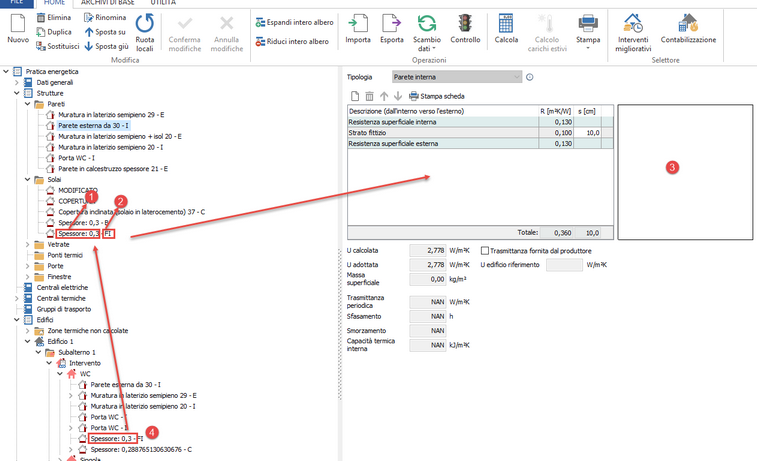The width and height of the screenshot is (757, 461).
Task: Select Ponti termici folder
Action: pyautogui.click(x=65, y=255)
